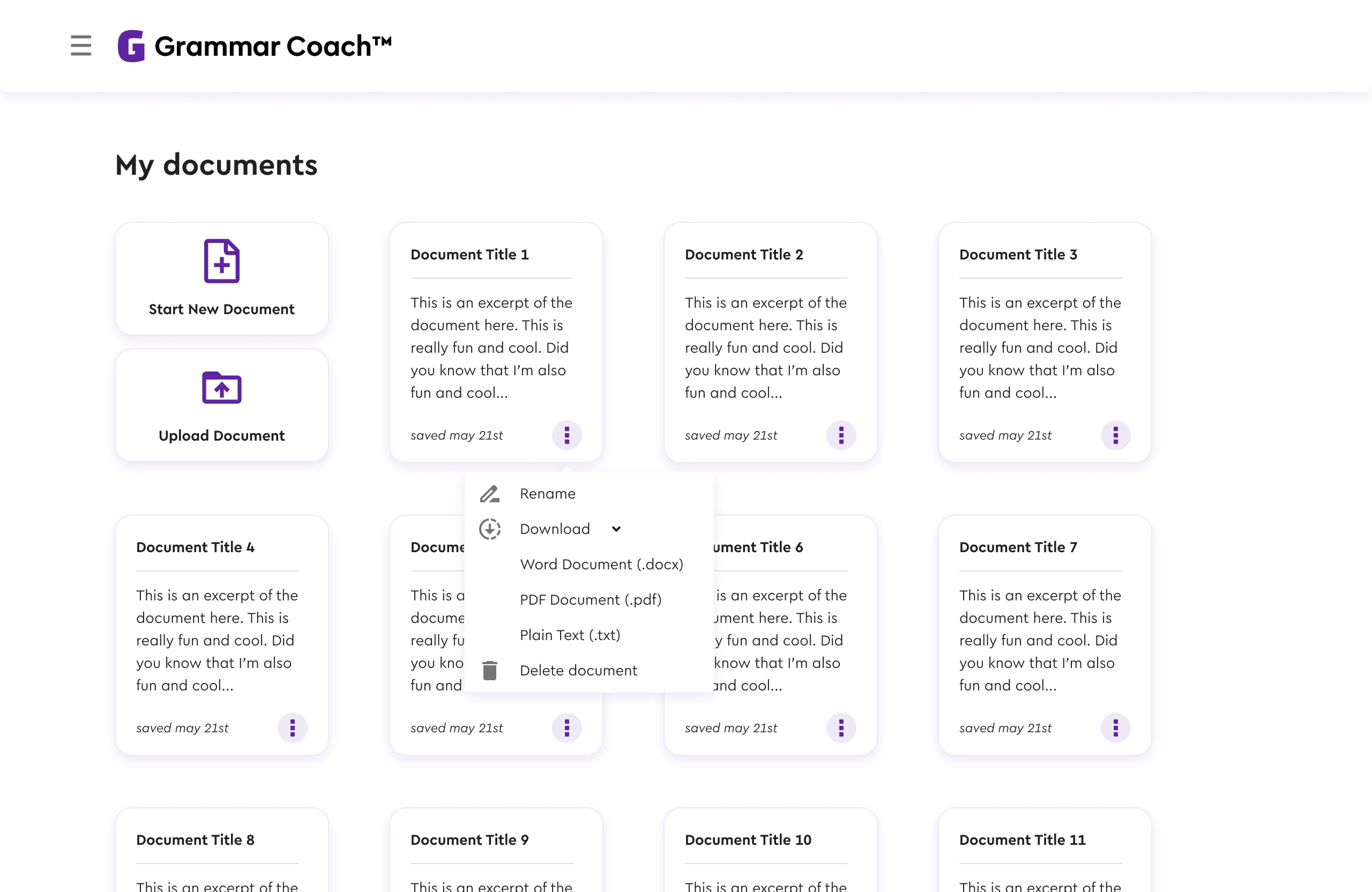
Task: Click the Grammar Coach G logo
Action: coord(131,46)
